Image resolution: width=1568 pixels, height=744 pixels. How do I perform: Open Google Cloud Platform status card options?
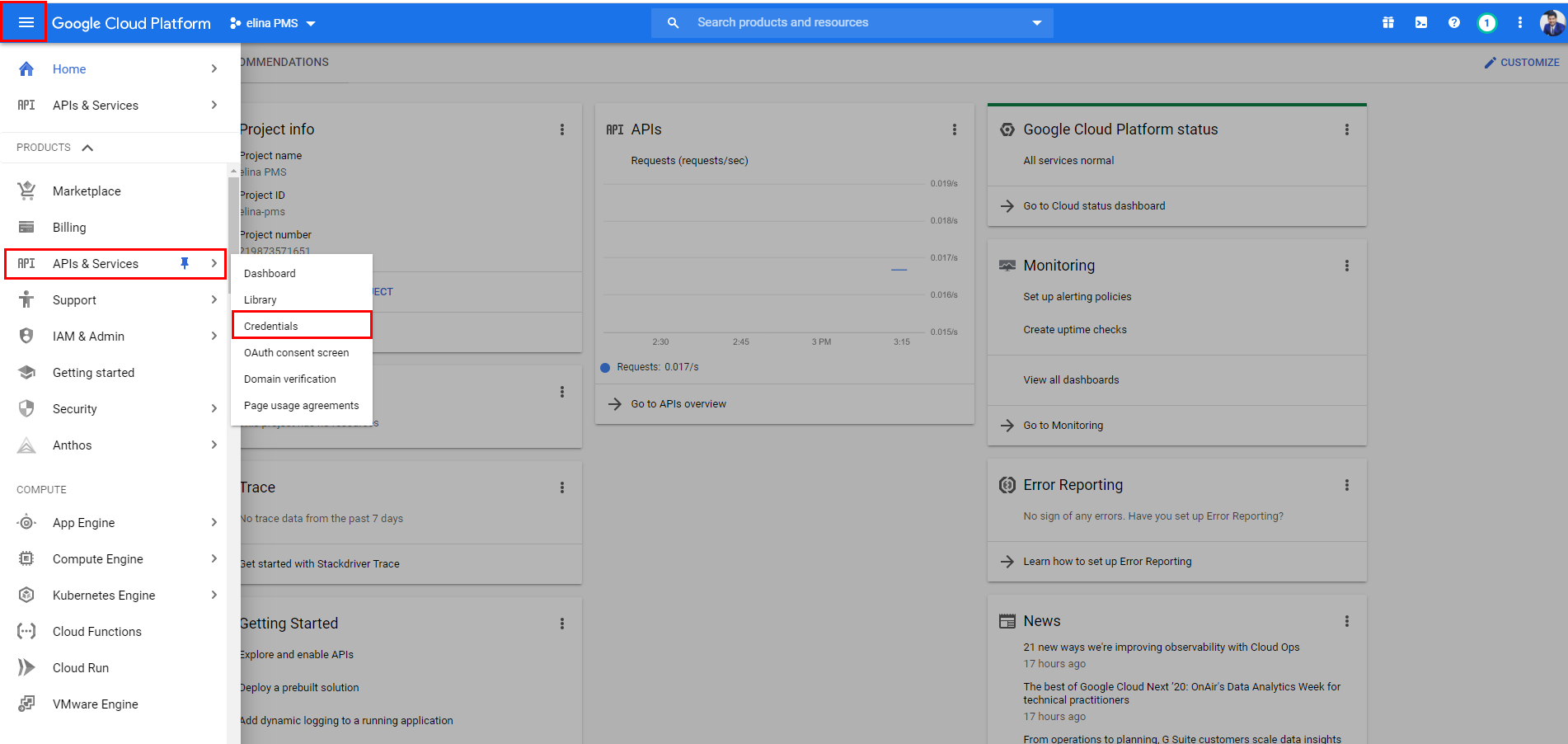[x=1347, y=129]
